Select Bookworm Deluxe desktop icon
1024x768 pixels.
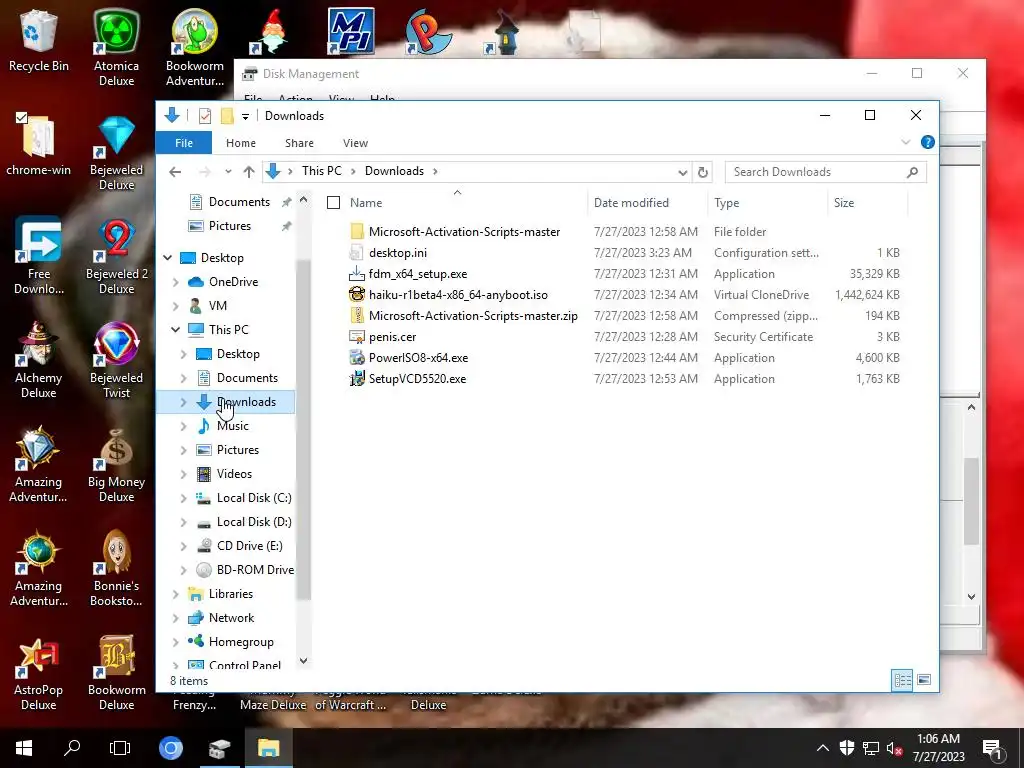pos(116,674)
